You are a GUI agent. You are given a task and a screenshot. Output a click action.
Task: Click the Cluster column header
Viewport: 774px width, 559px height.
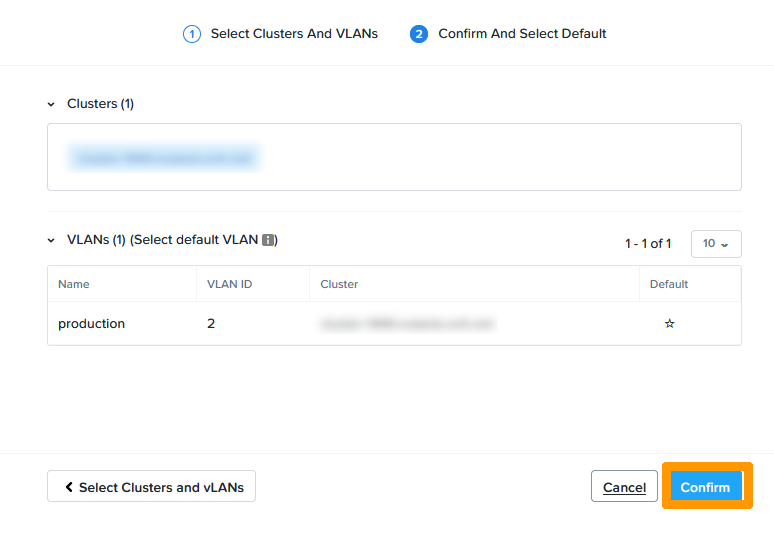[x=339, y=284]
